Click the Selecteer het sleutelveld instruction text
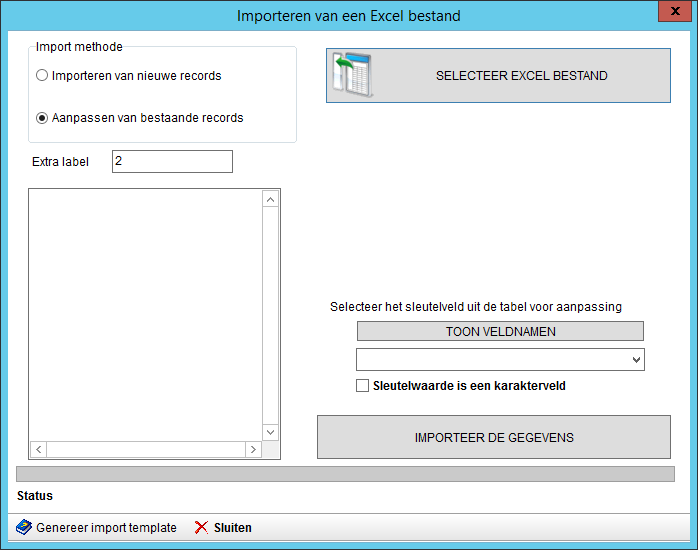 (x=476, y=307)
